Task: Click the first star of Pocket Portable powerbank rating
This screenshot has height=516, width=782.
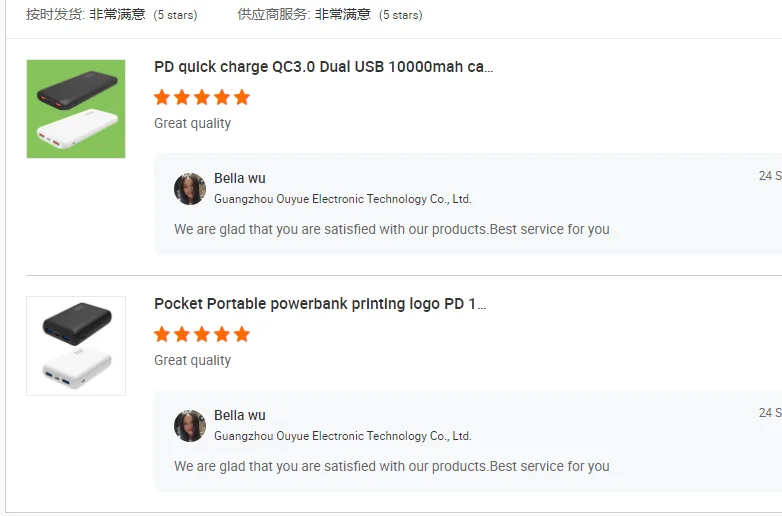Action: (x=162, y=334)
